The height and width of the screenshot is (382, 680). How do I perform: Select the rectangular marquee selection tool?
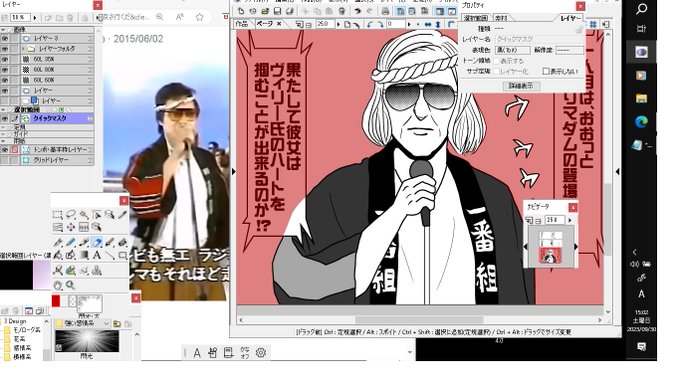(57, 215)
